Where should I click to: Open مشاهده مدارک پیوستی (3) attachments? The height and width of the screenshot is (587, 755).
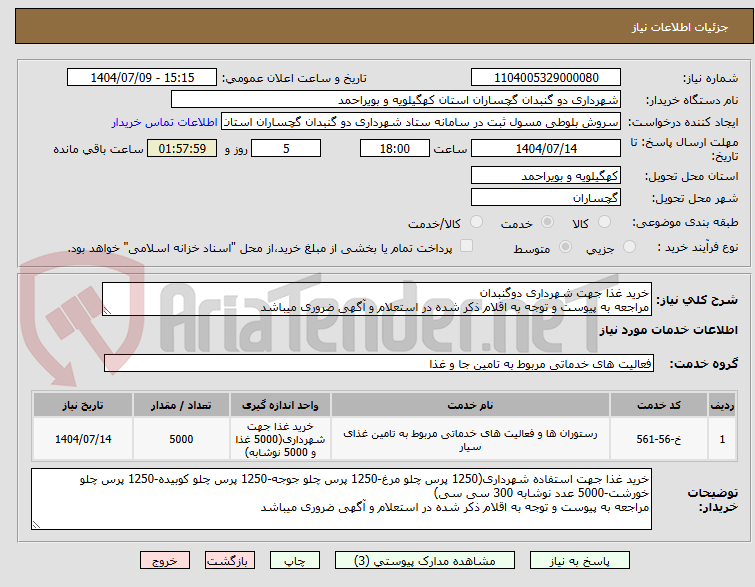pos(425,561)
